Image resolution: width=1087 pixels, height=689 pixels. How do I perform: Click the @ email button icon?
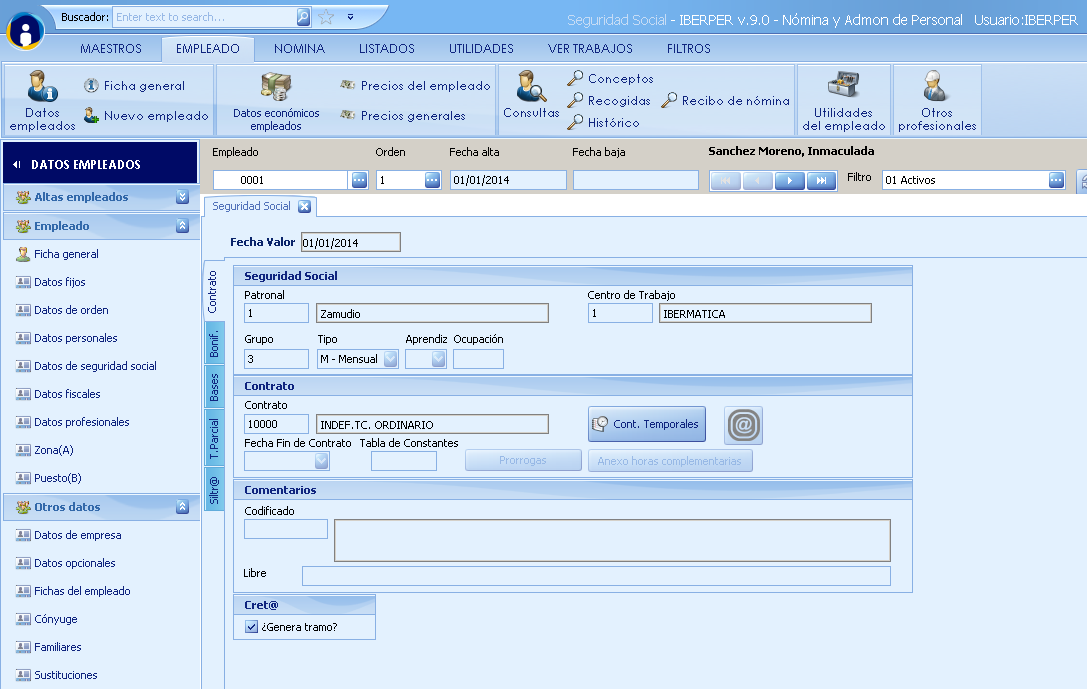point(743,425)
